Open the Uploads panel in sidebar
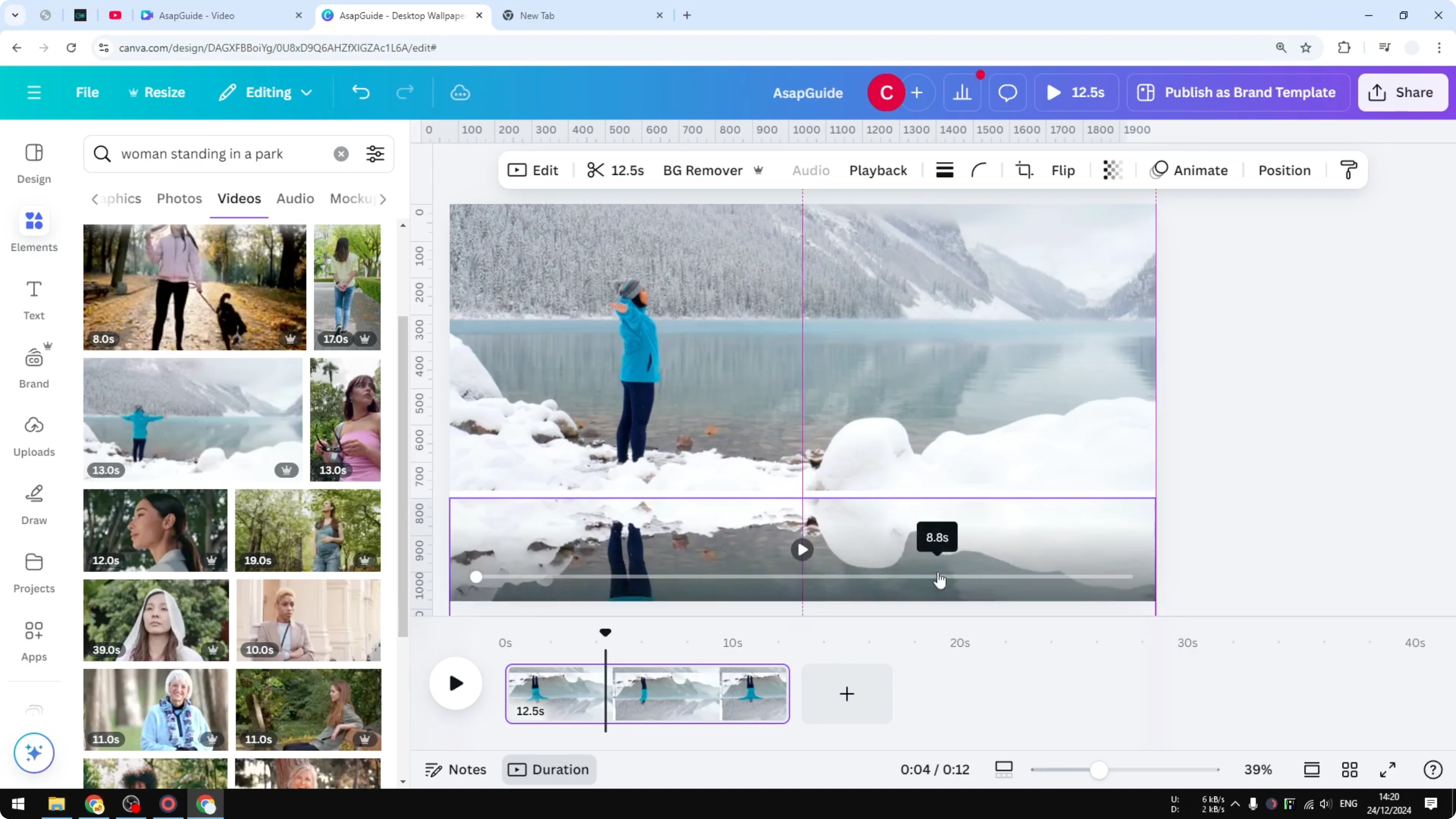Screen dimensions: 1456x819 [33, 435]
